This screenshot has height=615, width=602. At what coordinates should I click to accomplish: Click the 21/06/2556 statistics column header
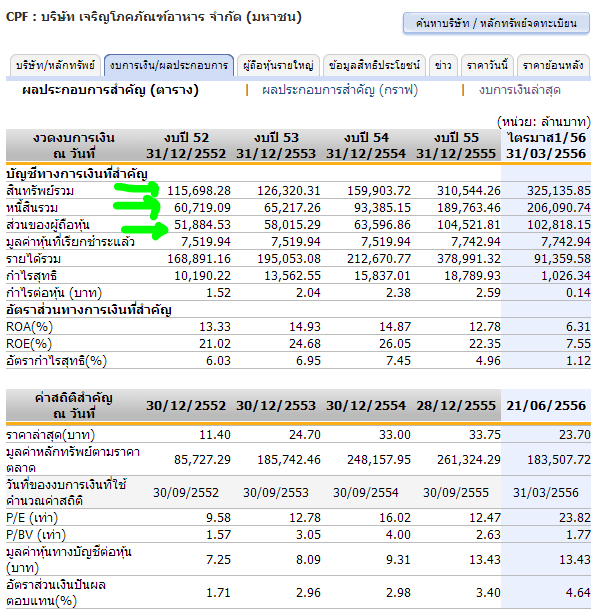click(x=546, y=406)
